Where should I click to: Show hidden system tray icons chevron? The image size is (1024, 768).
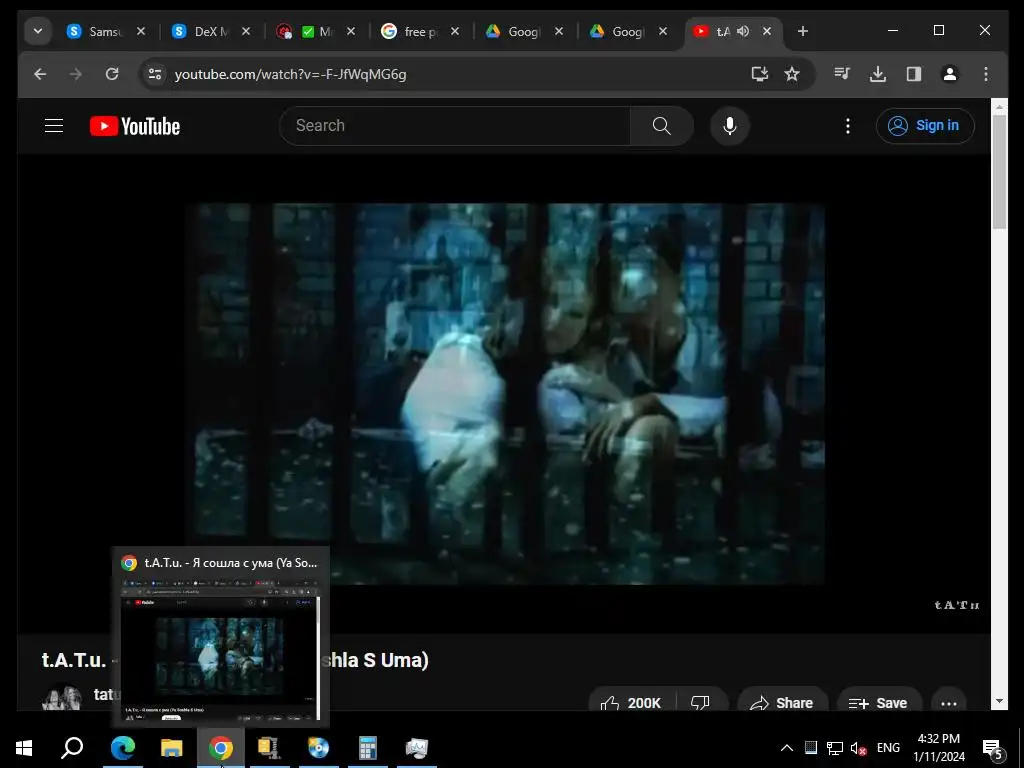787,748
